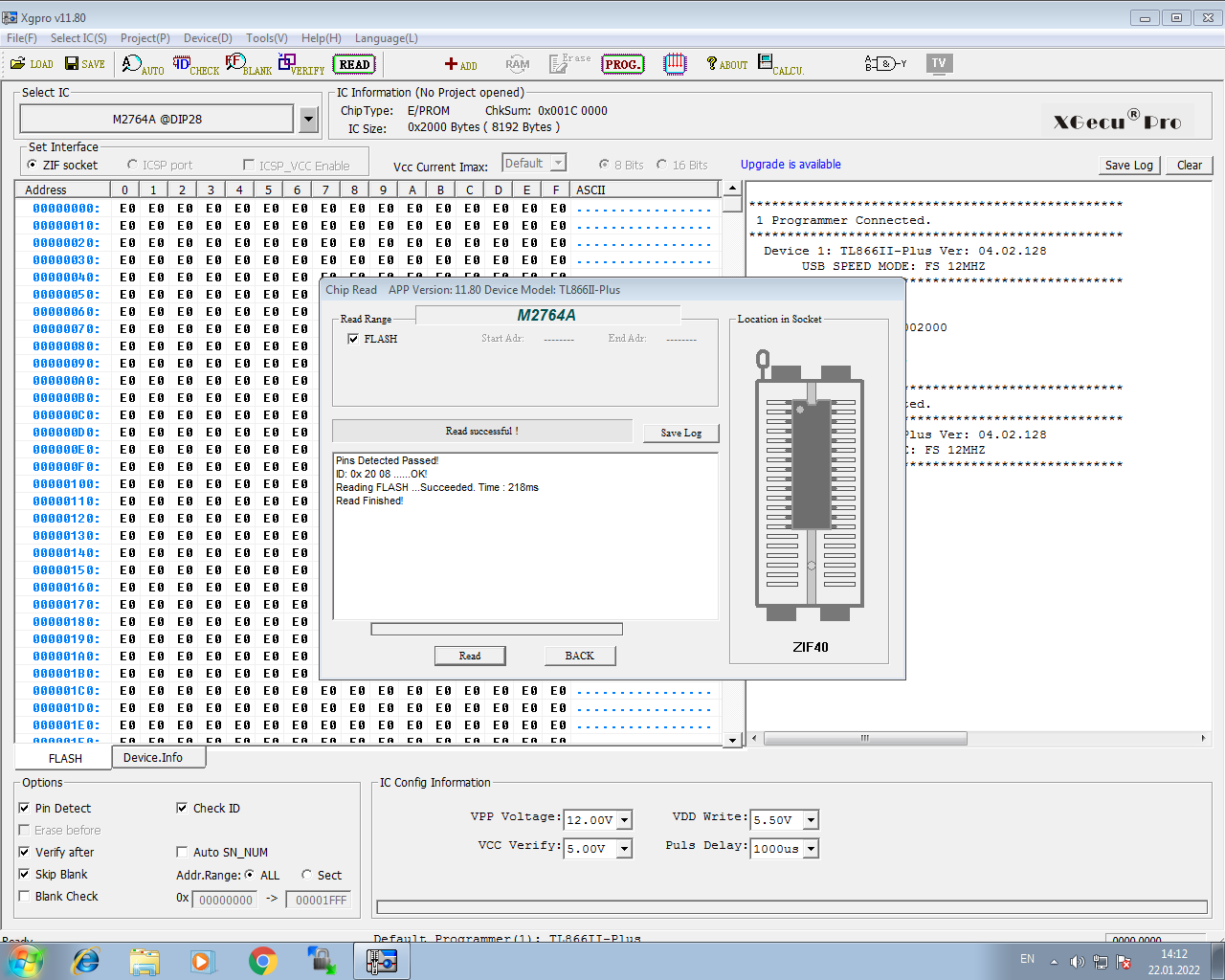
Task: Toggle the Skip Blank checkbox
Action: 24,874
